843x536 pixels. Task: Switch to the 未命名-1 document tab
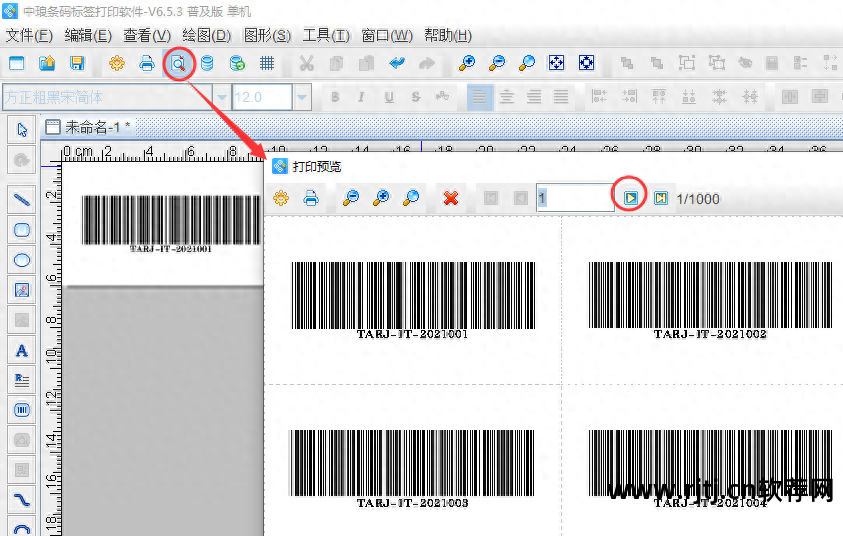(x=92, y=127)
